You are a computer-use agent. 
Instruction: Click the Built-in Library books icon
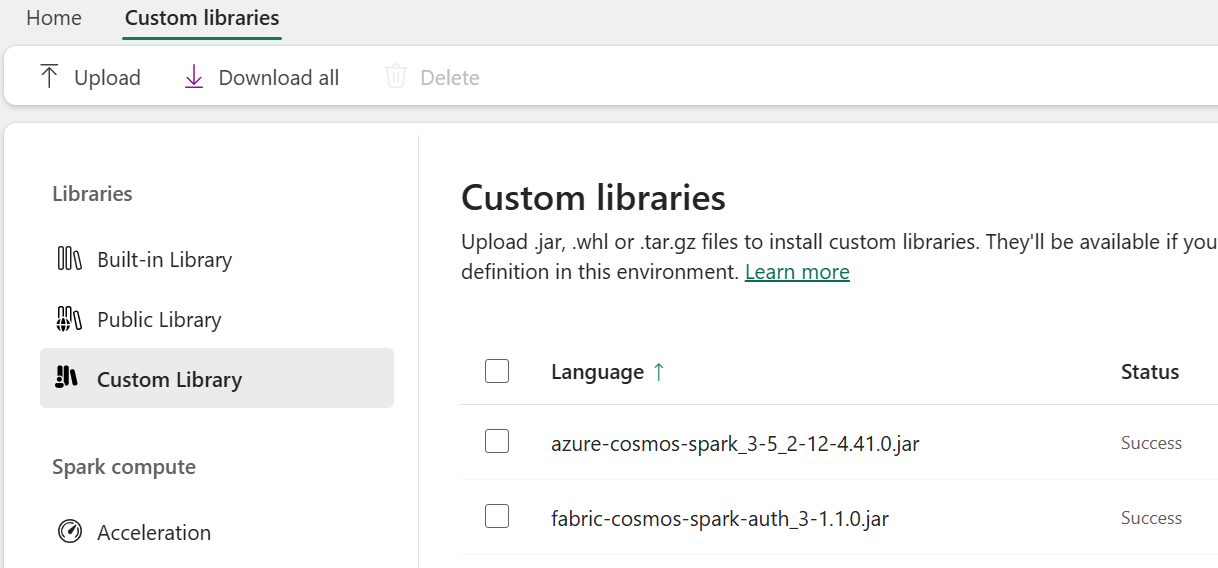pyautogui.click(x=69, y=259)
